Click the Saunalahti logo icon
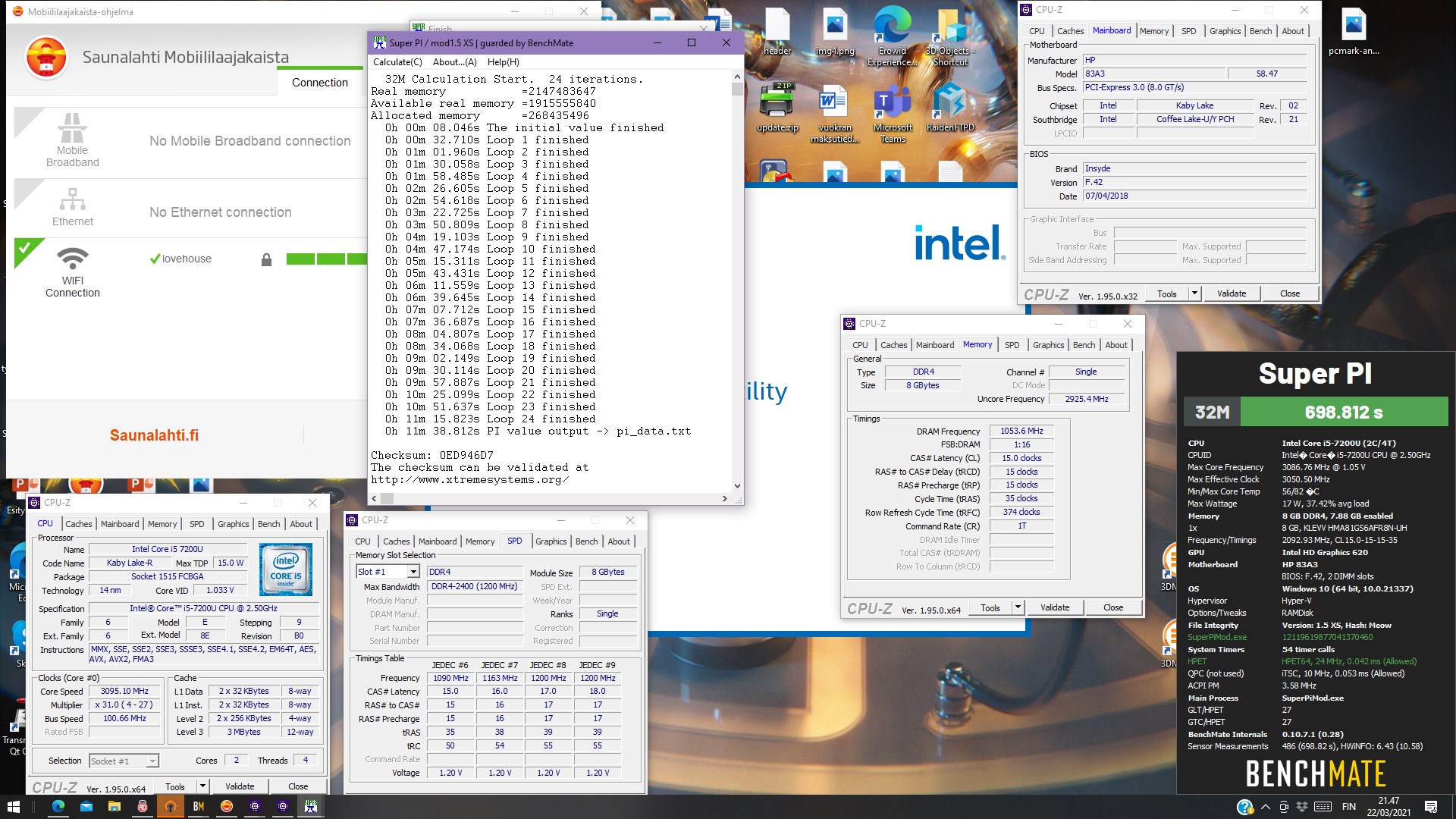Viewport: 1456px width, 819px height. point(46,57)
